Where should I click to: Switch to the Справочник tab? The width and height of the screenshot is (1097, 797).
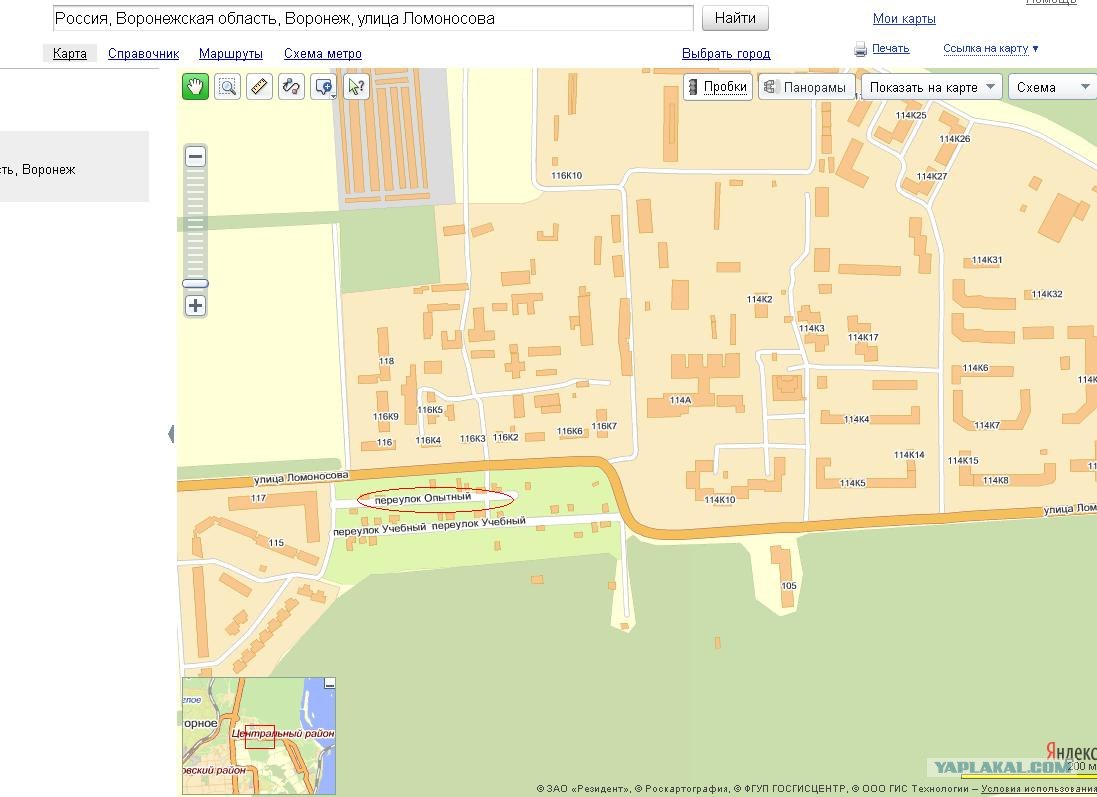(x=143, y=53)
